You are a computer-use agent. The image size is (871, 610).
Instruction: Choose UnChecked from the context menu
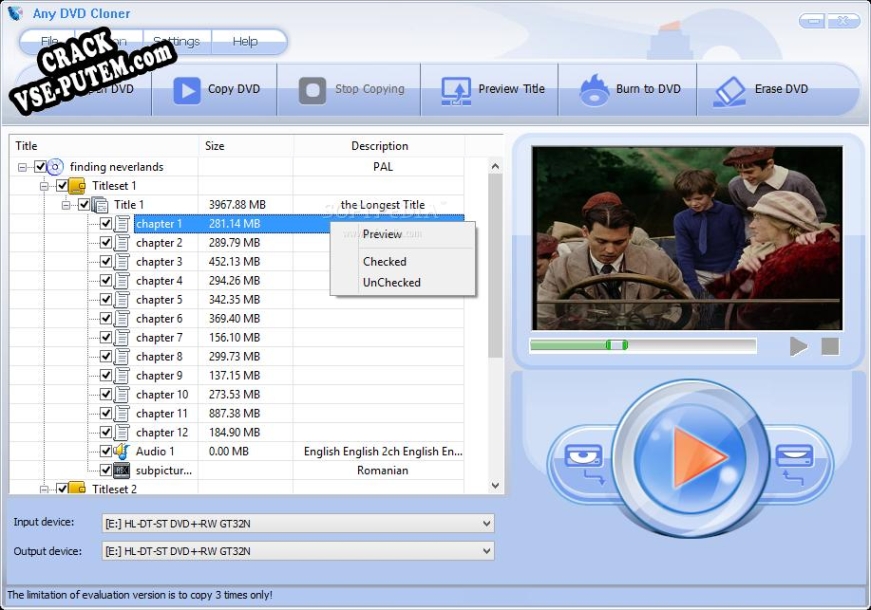pyautogui.click(x=403, y=283)
